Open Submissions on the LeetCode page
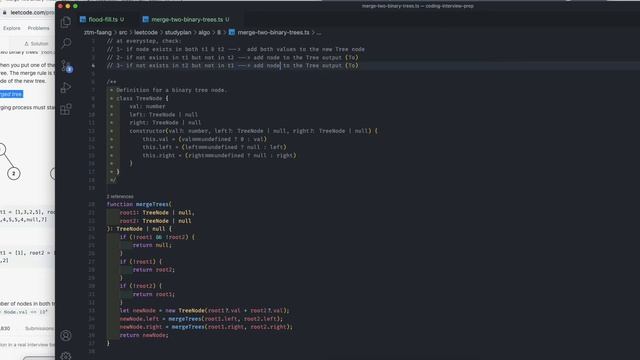This screenshot has width=640, height=360. point(40,328)
